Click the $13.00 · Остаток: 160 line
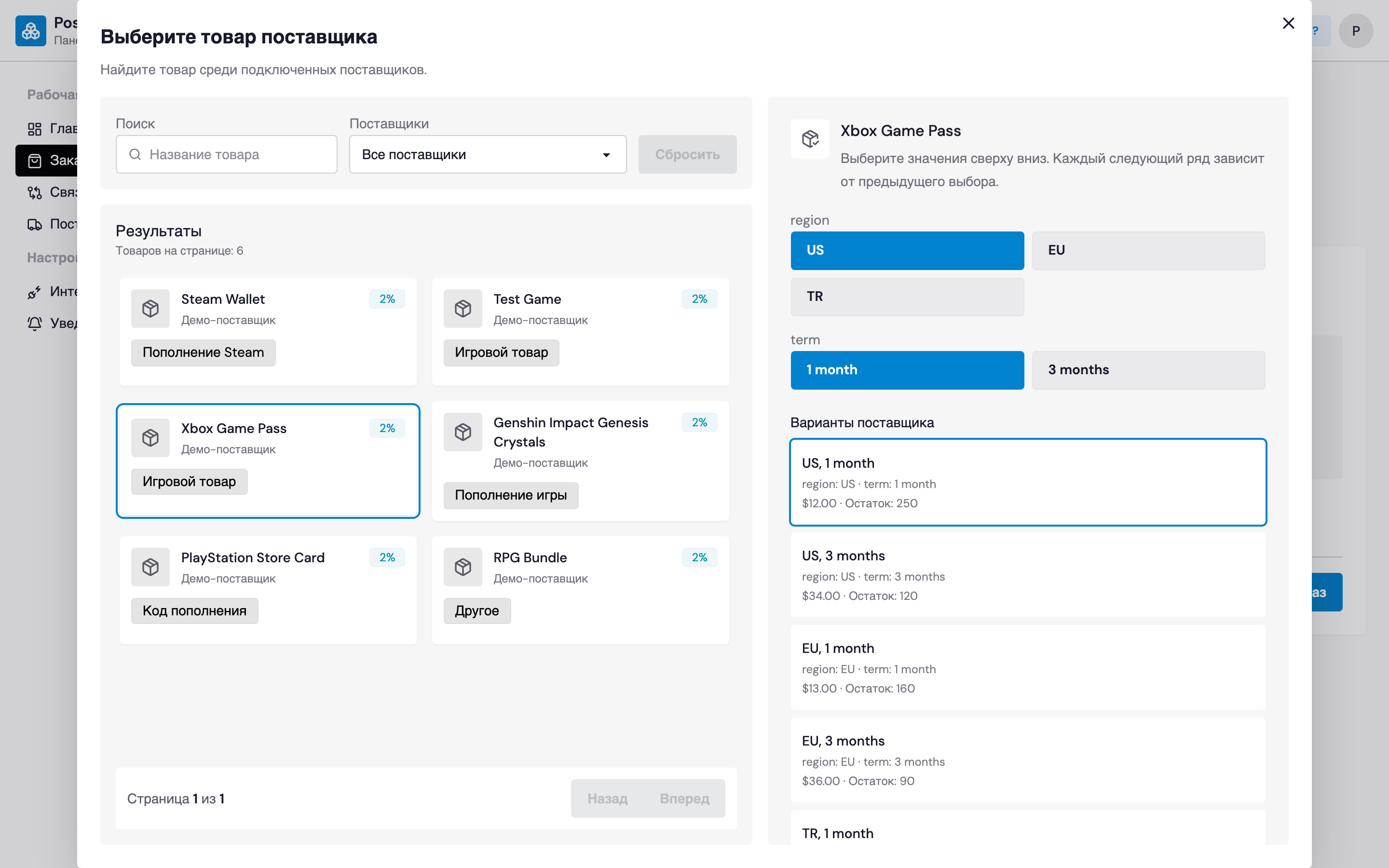This screenshot has height=868, width=1389. [858, 688]
